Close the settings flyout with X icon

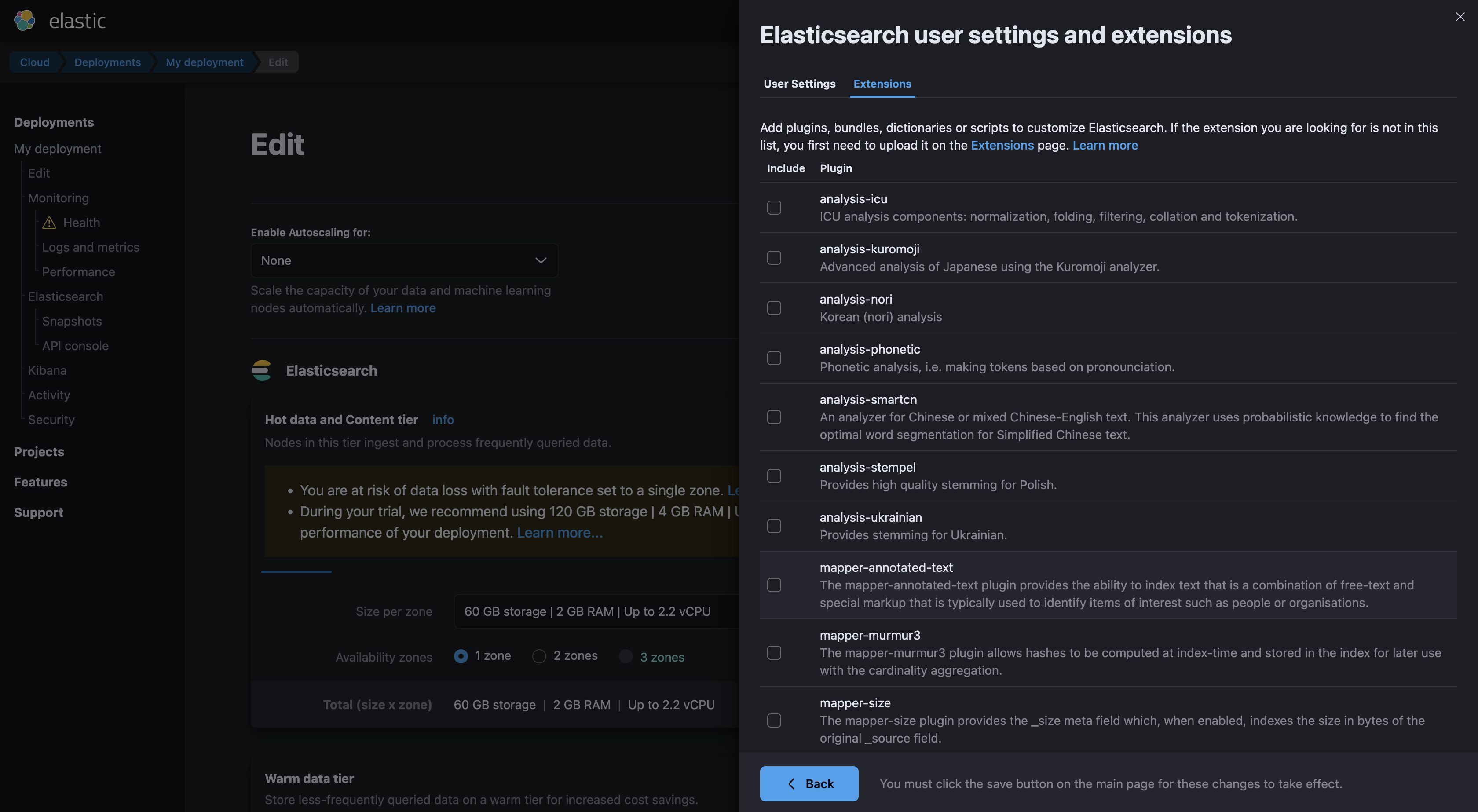point(1460,17)
